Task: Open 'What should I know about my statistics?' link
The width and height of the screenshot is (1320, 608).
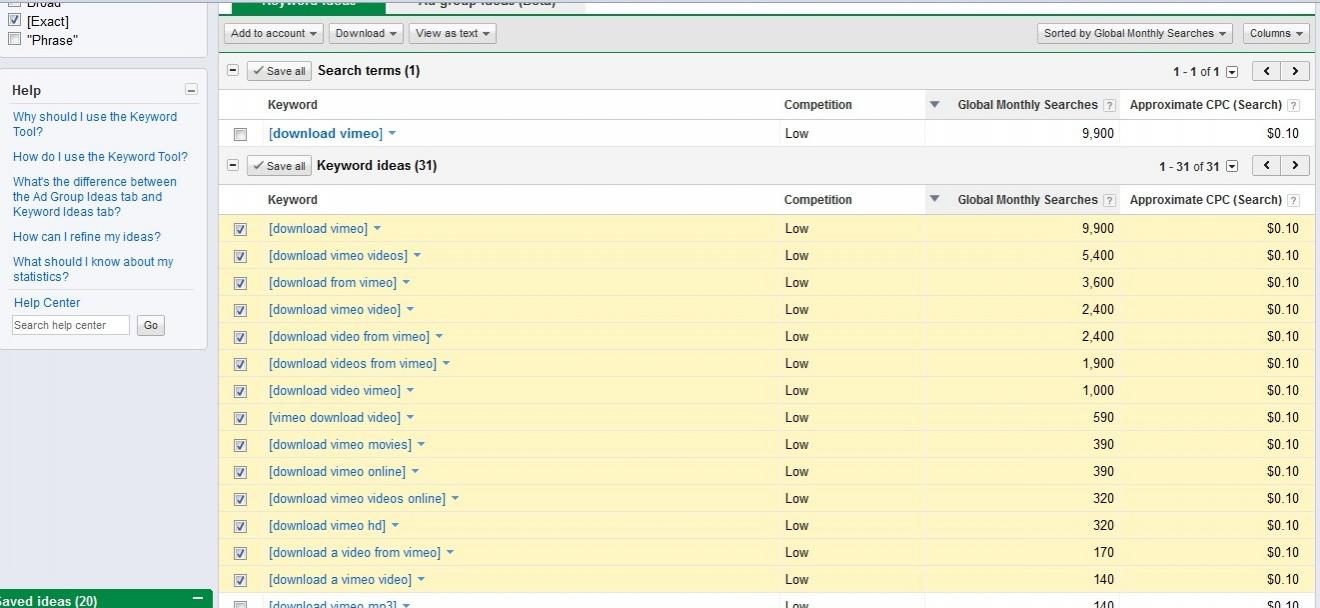Action: coord(93,269)
